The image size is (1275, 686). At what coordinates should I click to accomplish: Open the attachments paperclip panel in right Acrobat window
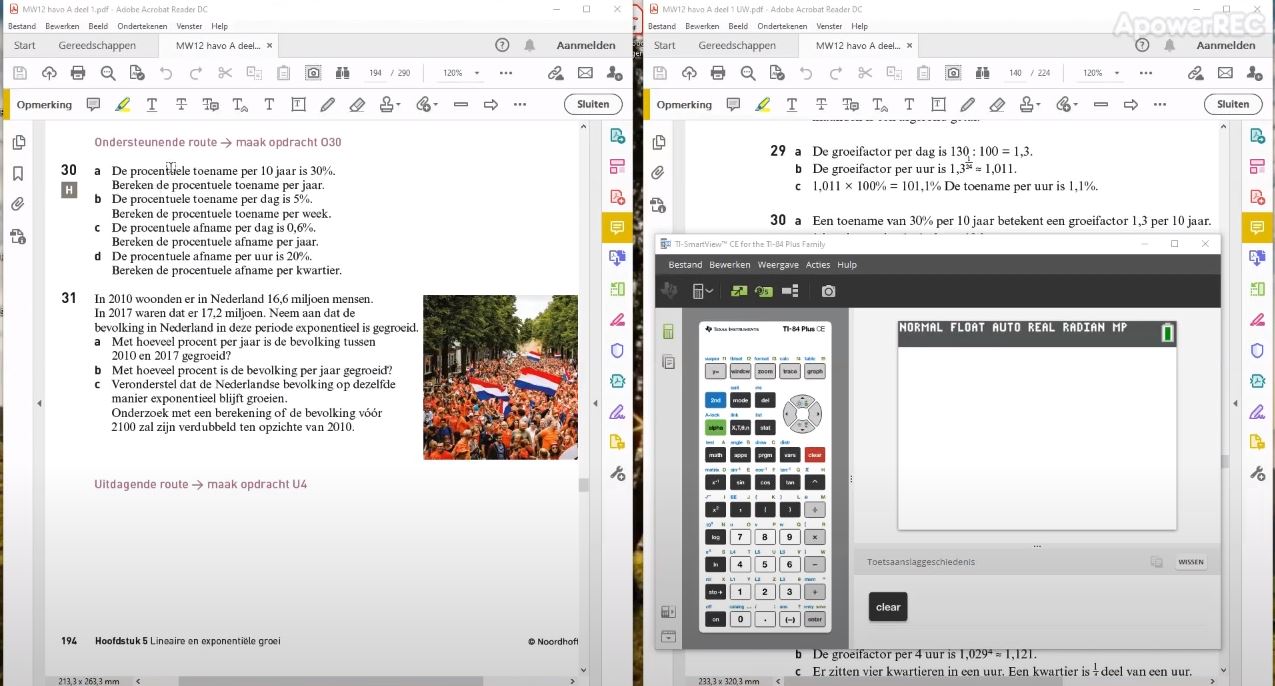658,173
